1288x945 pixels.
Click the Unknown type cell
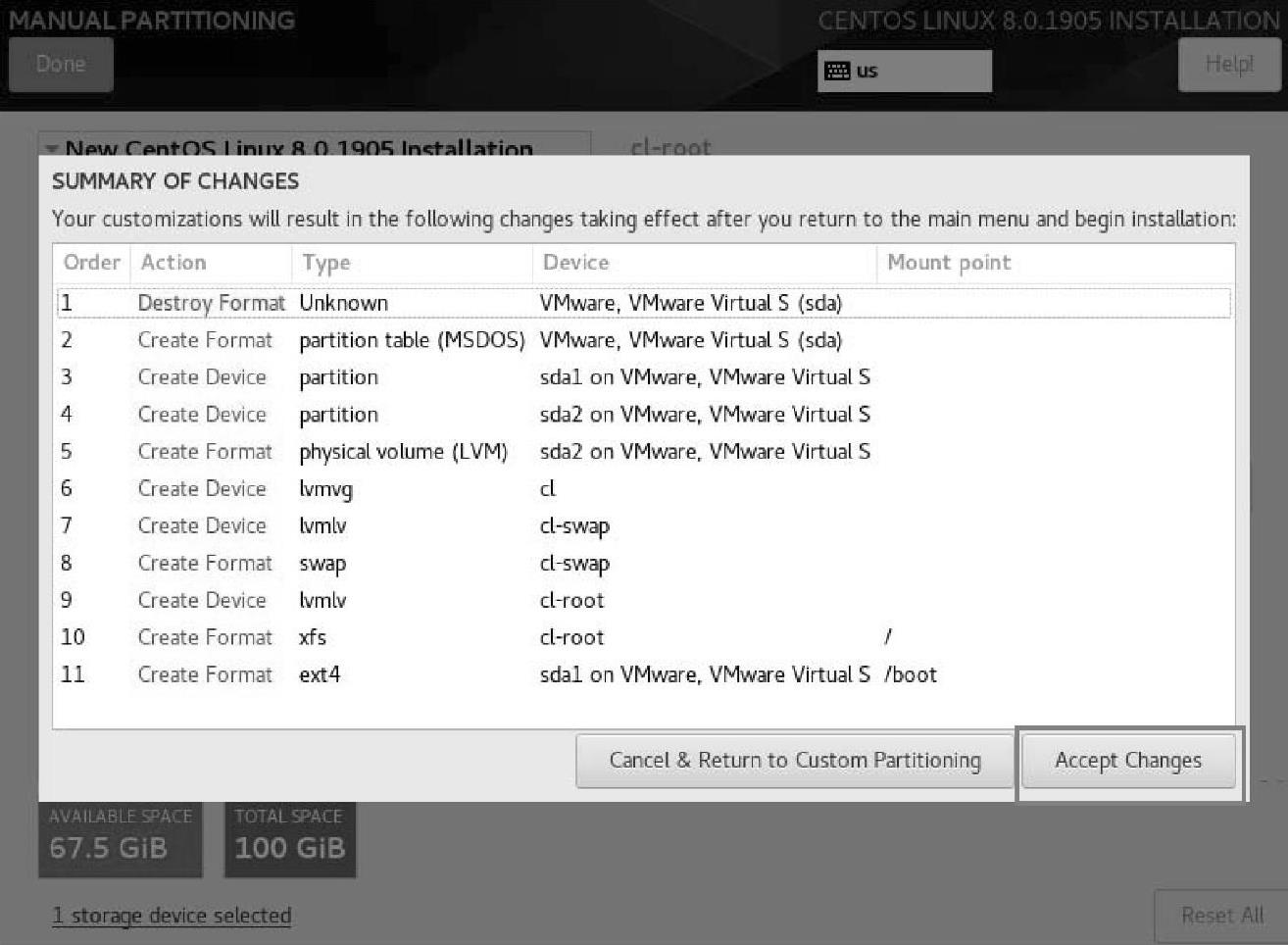(343, 303)
